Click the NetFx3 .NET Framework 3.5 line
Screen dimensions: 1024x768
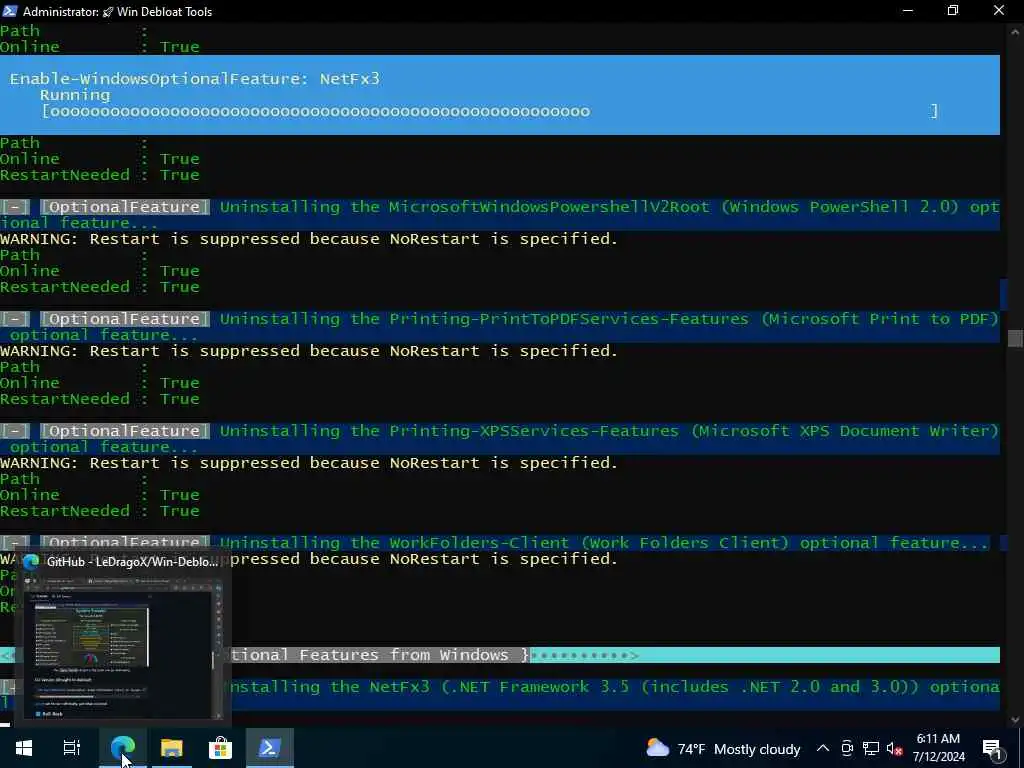click(500, 694)
